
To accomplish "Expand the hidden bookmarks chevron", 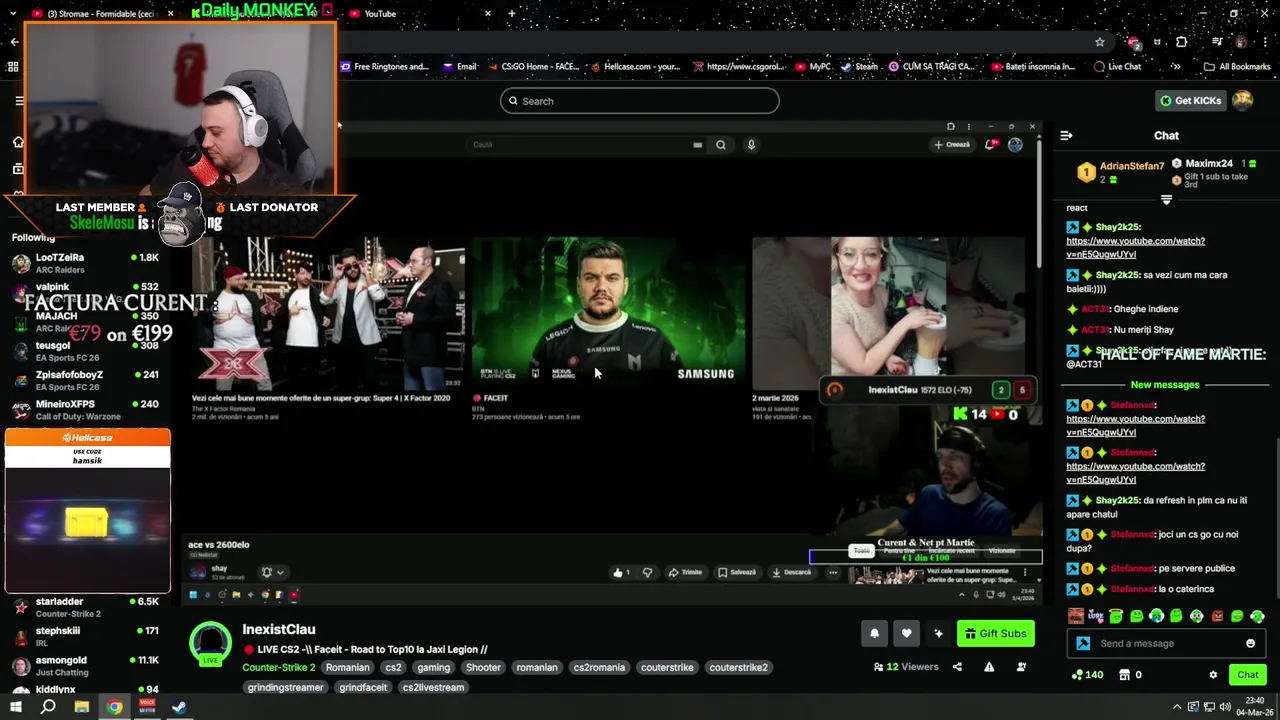I will click(1176, 67).
